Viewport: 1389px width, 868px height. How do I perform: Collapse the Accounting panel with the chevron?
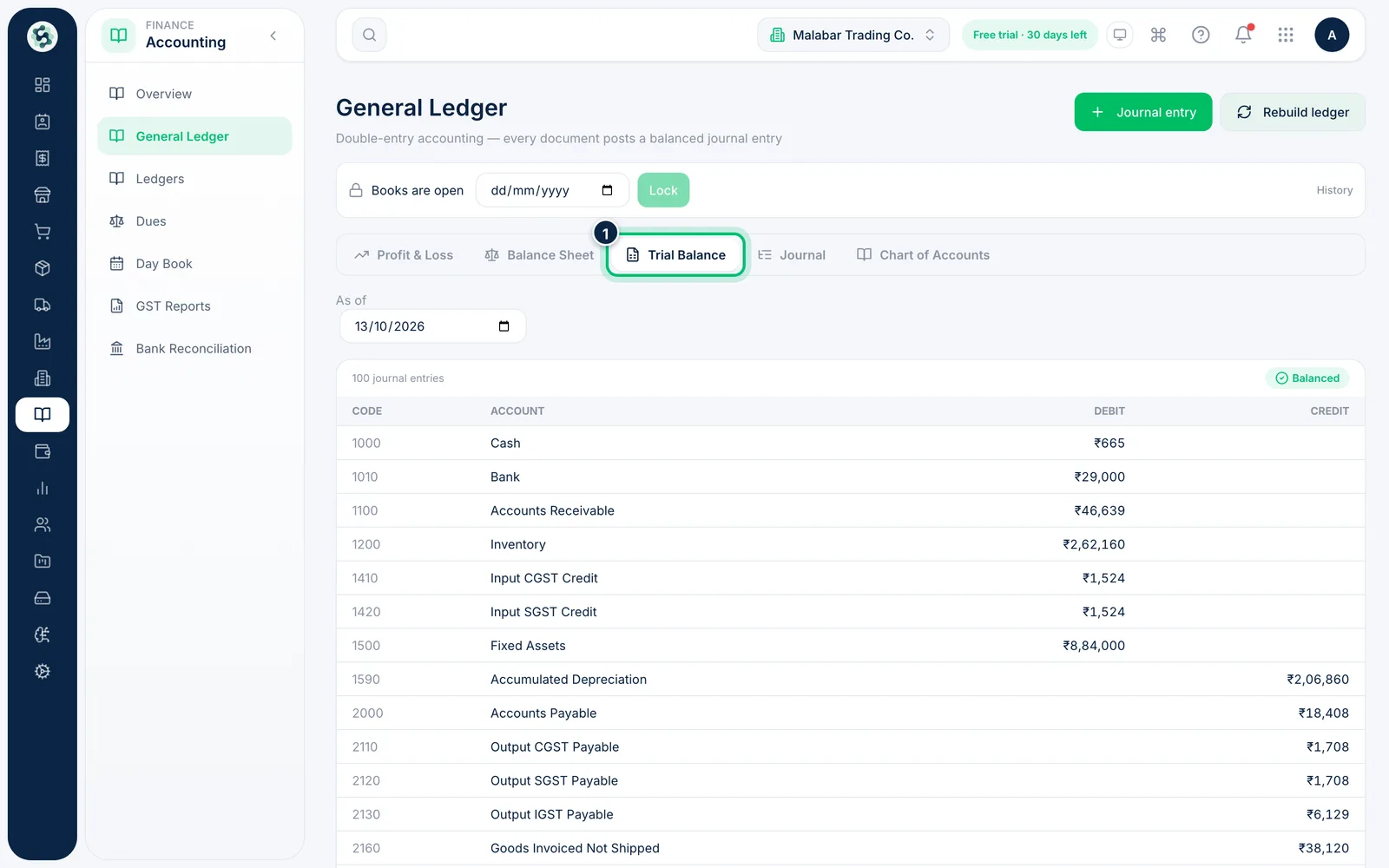click(x=273, y=36)
